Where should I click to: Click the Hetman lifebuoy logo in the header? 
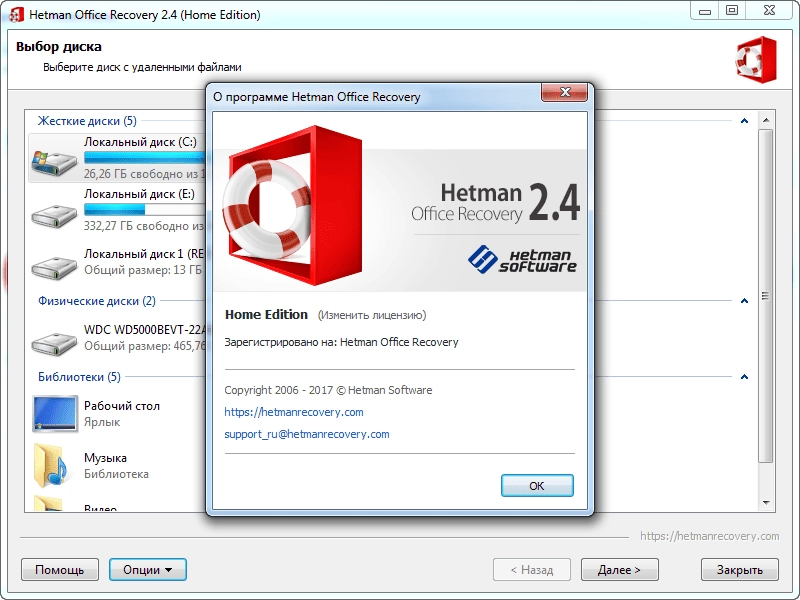click(756, 59)
